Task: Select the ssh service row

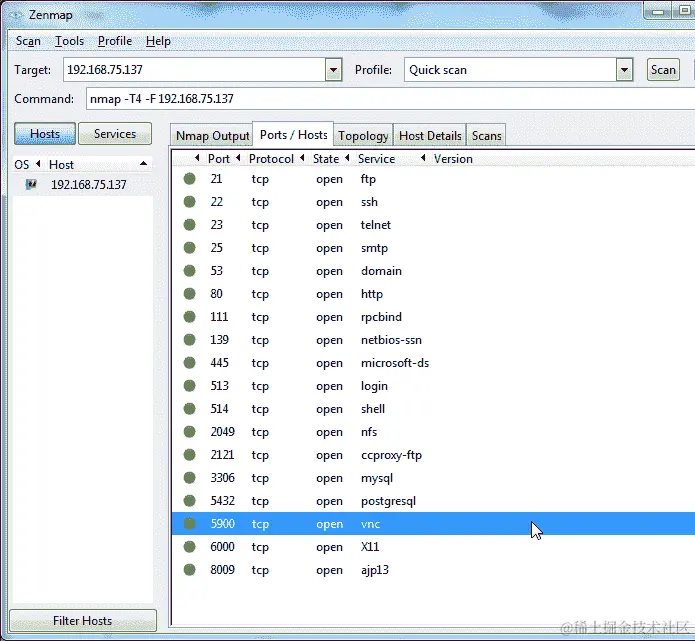Action: click(433, 202)
